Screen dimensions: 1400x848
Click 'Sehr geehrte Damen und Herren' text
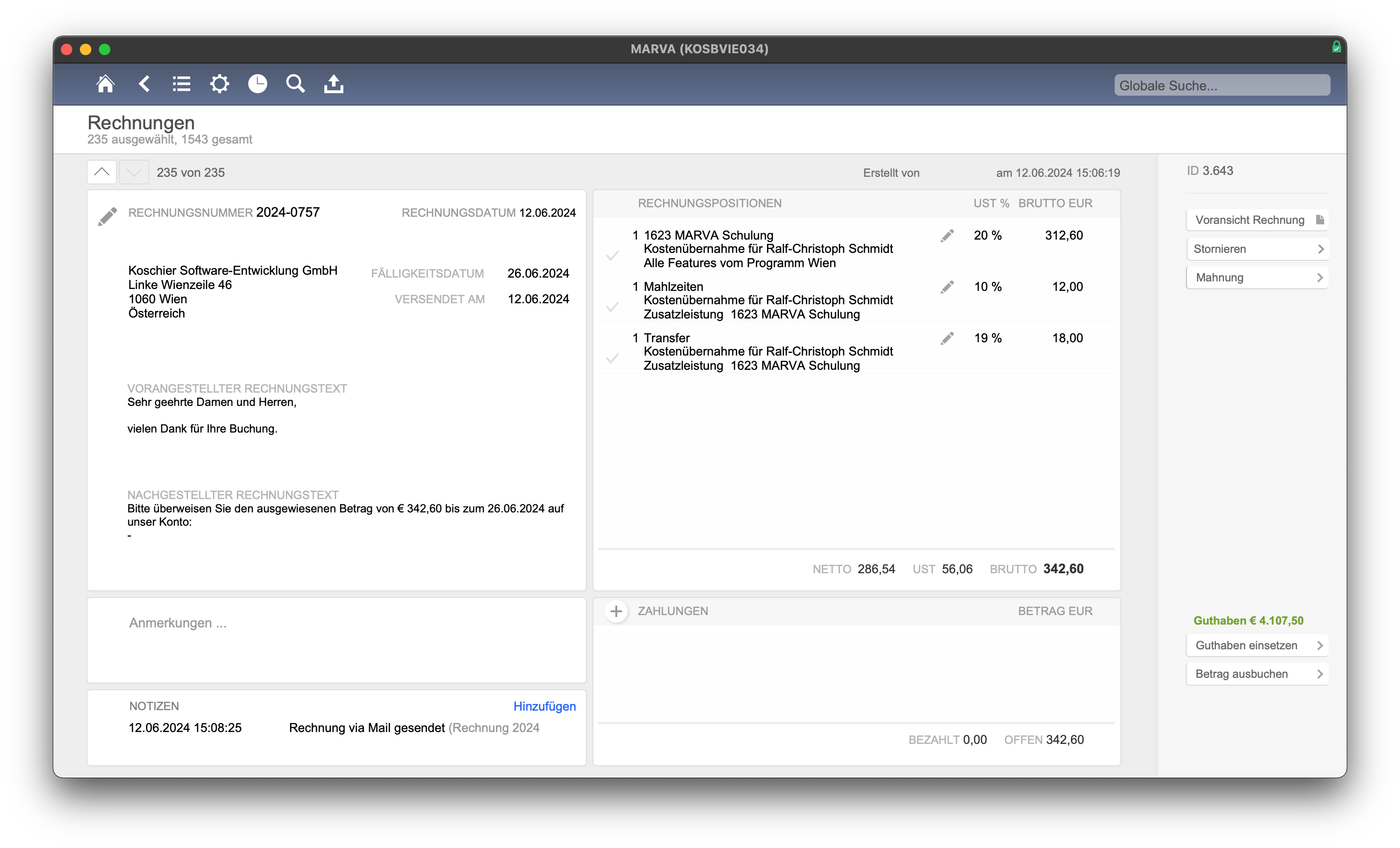tap(211, 402)
